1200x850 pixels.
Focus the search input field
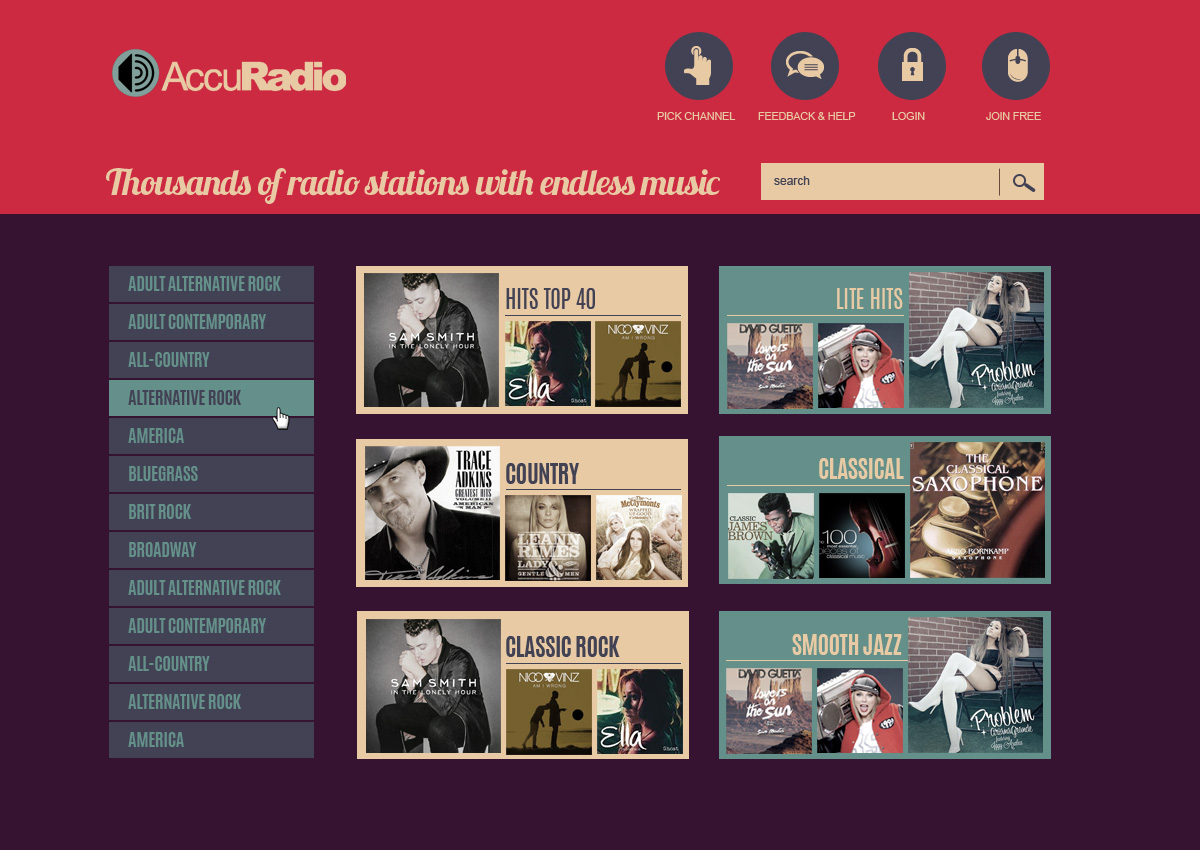(880, 182)
